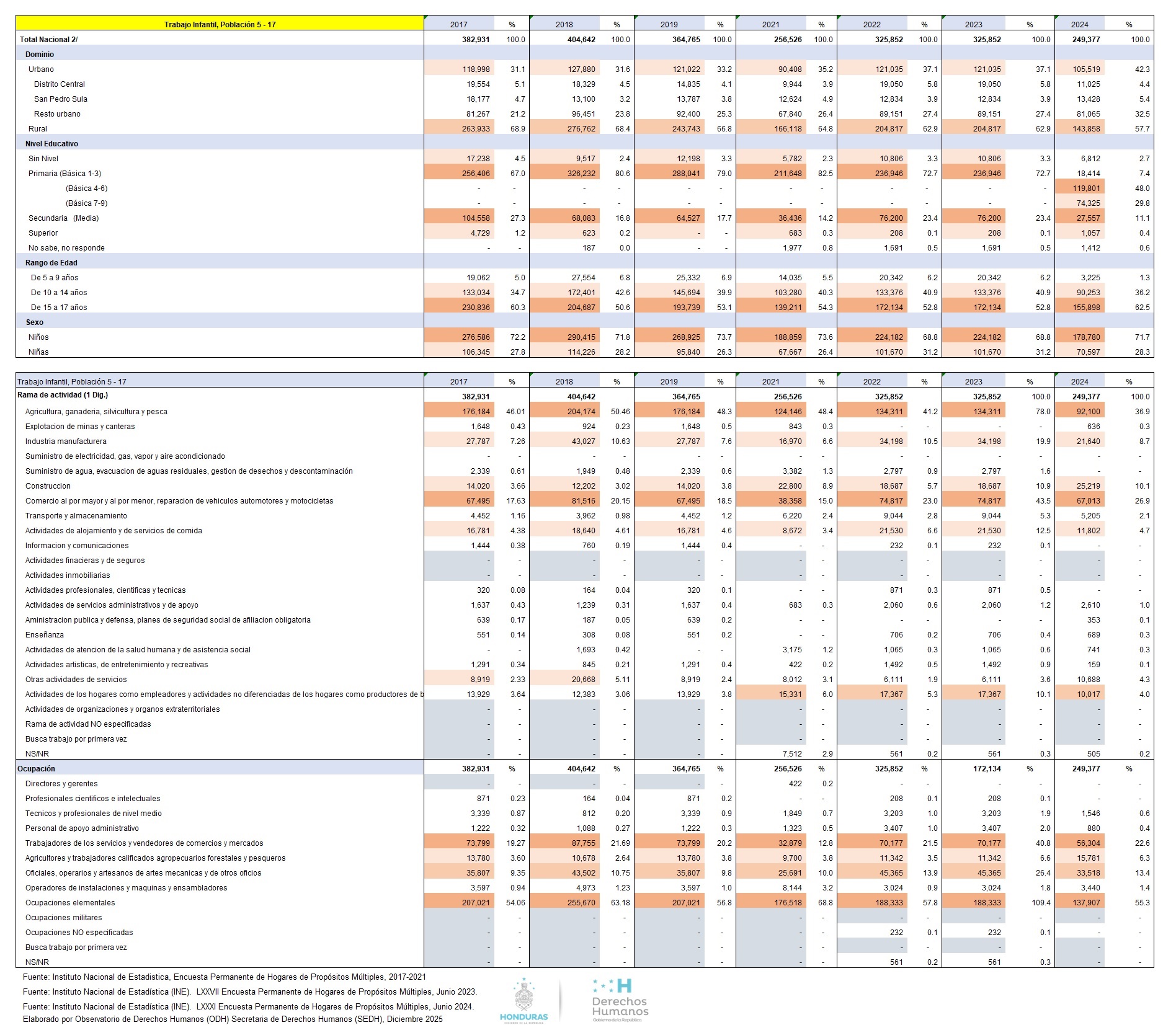
Task: Click the Rama de actividad (1 Dig.) header
Action: 63,395
